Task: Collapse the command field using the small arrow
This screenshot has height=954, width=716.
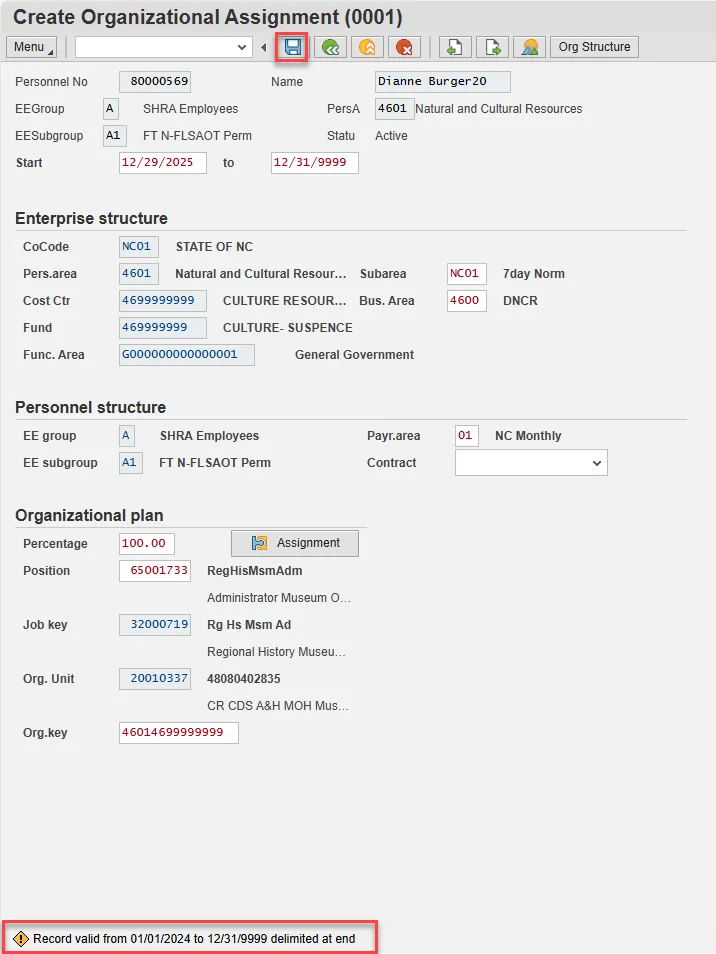Action: (x=263, y=47)
